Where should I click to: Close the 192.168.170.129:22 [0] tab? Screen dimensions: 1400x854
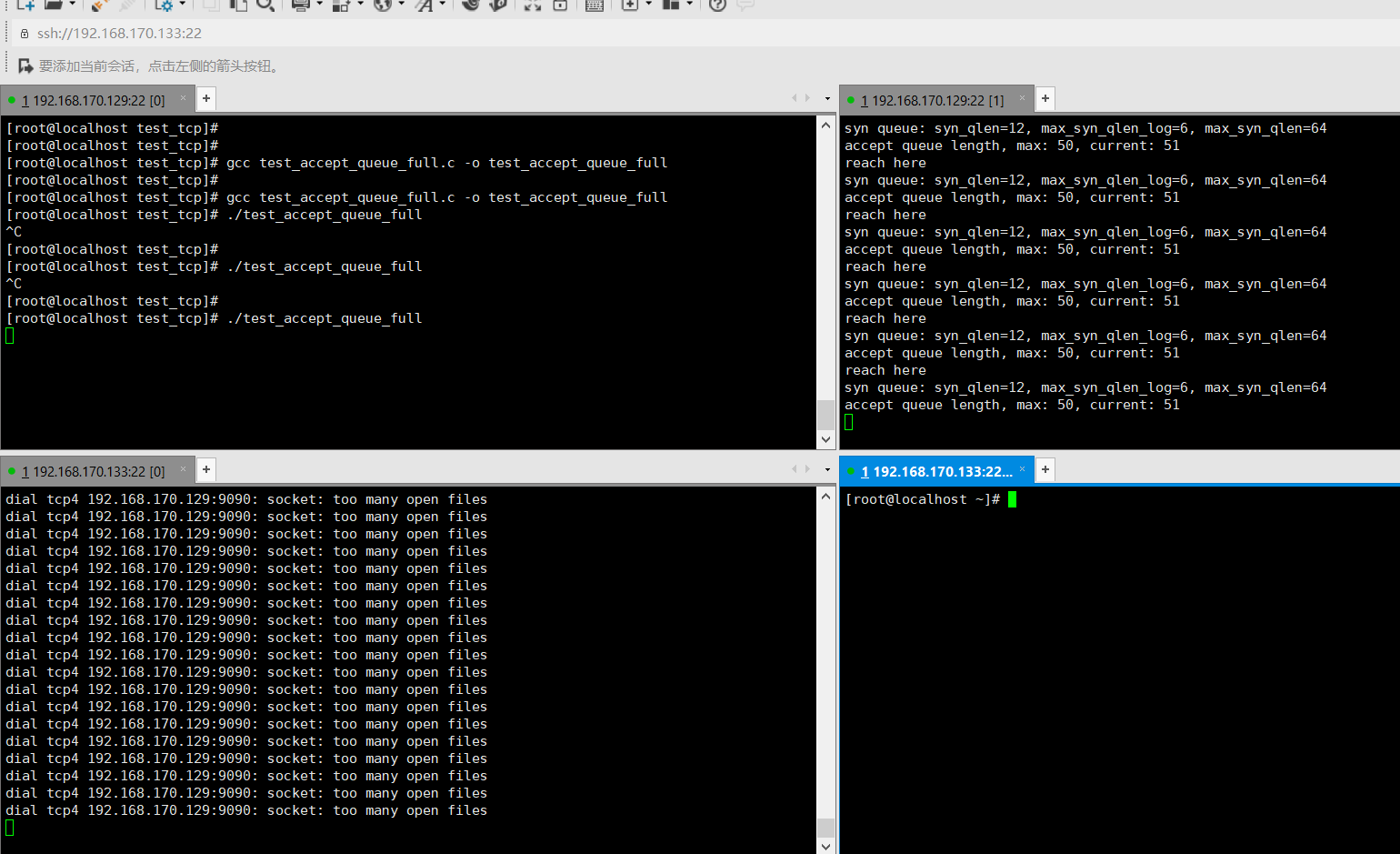[183, 98]
